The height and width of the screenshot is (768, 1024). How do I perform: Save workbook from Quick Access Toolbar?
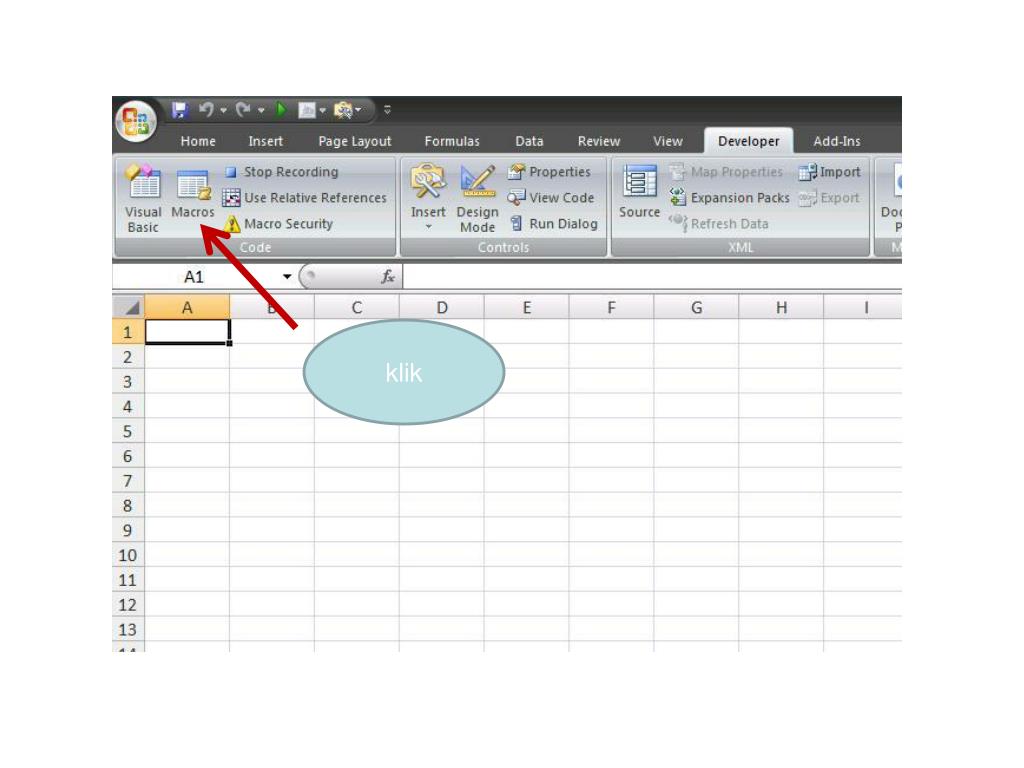(180, 110)
